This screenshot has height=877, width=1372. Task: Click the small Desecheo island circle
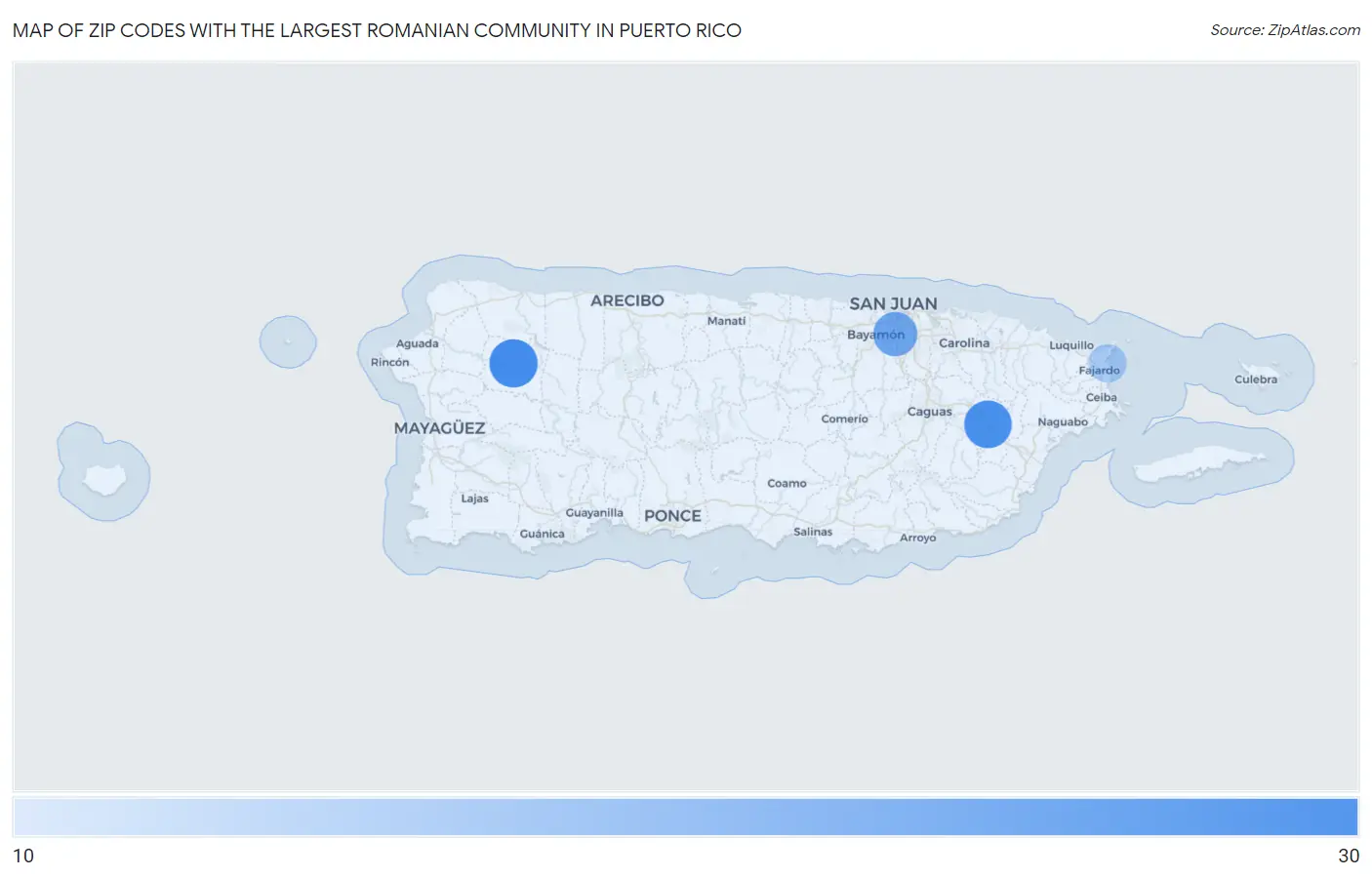(x=288, y=341)
